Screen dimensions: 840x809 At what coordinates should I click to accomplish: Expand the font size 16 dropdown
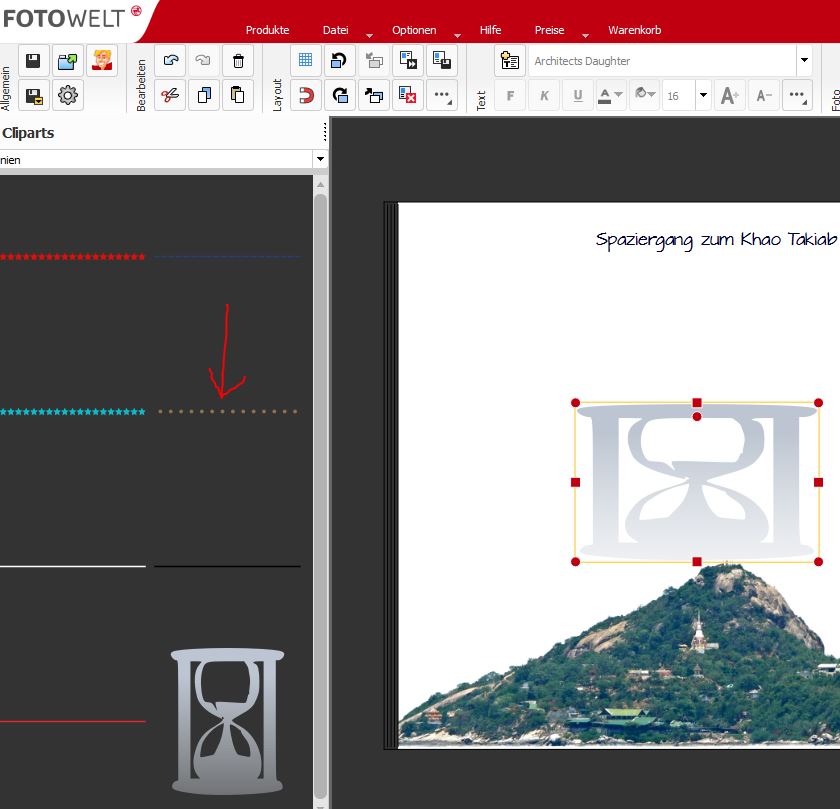pos(703,96)
